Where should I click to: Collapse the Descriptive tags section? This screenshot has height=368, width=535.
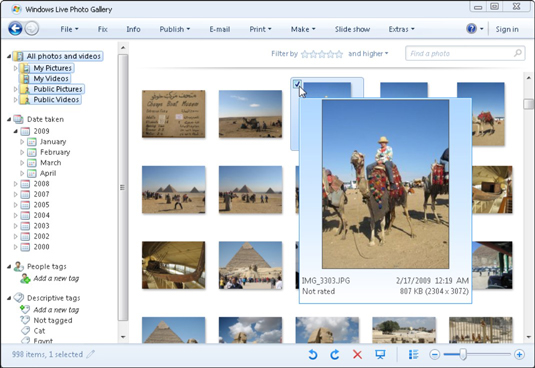(9, 298)
